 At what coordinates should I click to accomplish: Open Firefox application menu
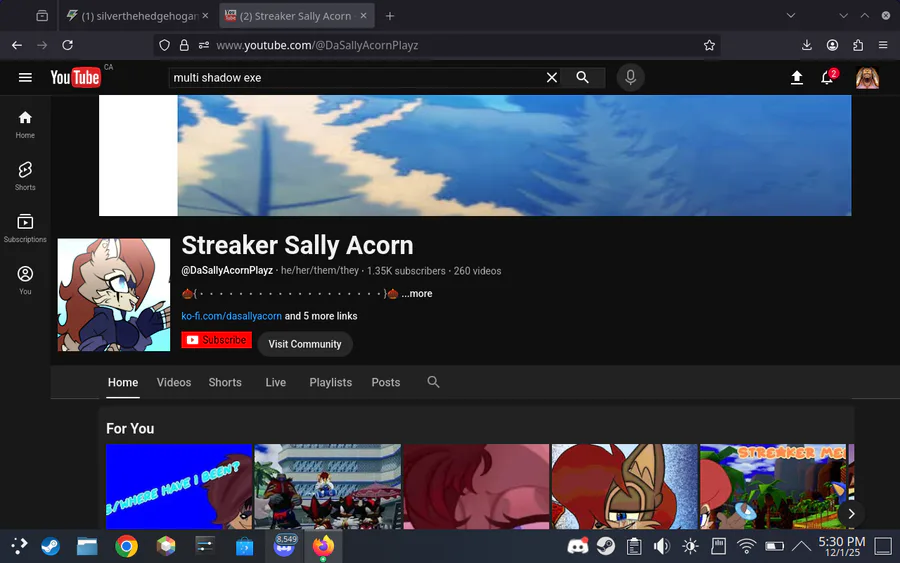coord(883,45)
